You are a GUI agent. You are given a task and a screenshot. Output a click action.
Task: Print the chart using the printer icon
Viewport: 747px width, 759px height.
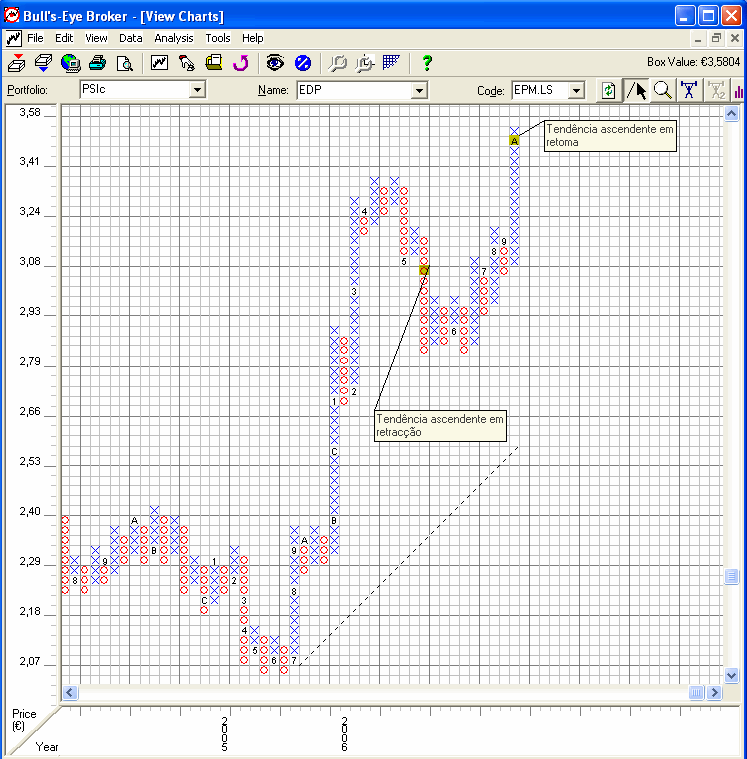coord(98,63)
